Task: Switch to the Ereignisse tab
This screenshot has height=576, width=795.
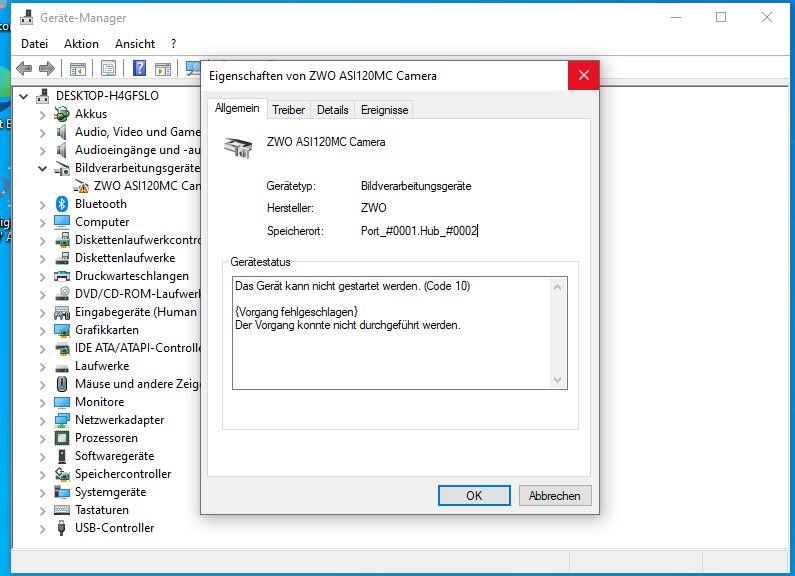Action: 384,110
